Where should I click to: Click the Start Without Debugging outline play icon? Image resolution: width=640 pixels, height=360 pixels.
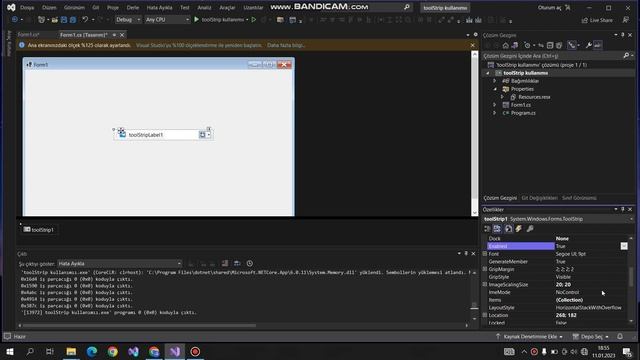coord(253,19)
